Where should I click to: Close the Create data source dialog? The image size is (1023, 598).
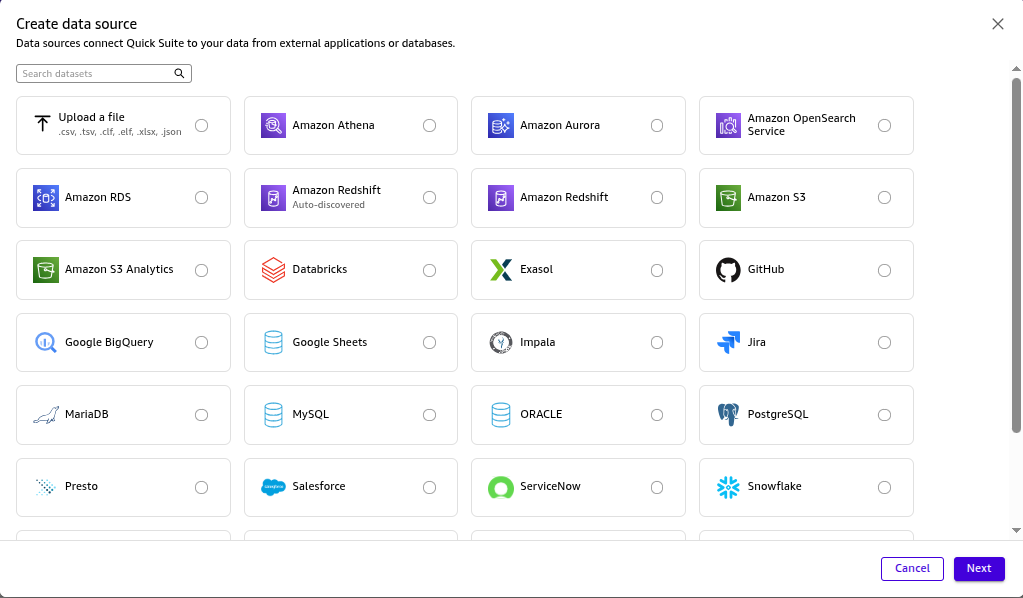click(997, 24)
